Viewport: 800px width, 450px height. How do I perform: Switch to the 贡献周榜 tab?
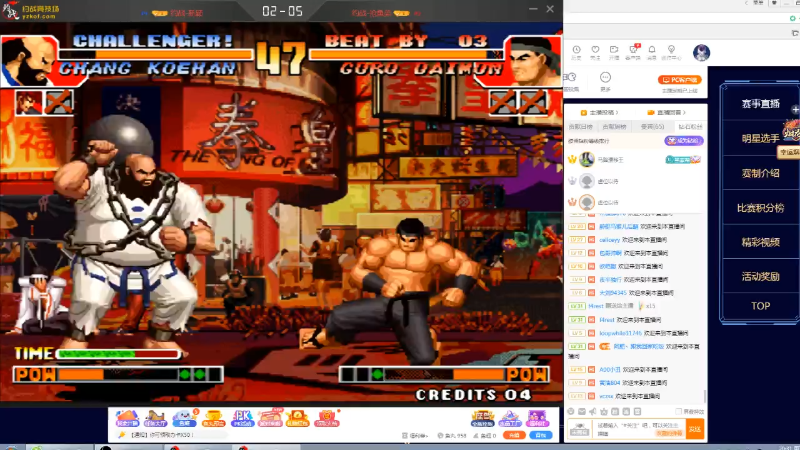click(x=614, y=127)
